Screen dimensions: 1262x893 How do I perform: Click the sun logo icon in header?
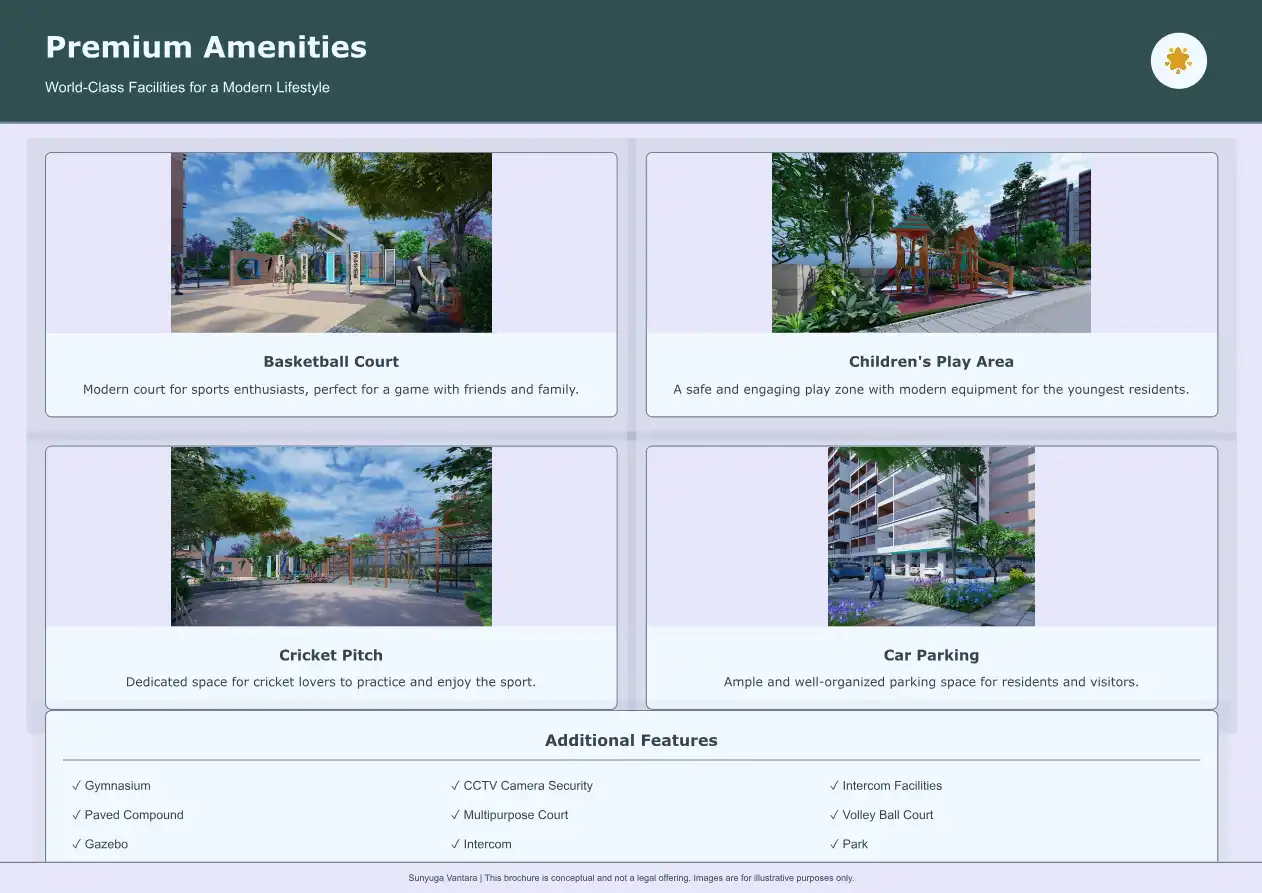coord(1179,61)
